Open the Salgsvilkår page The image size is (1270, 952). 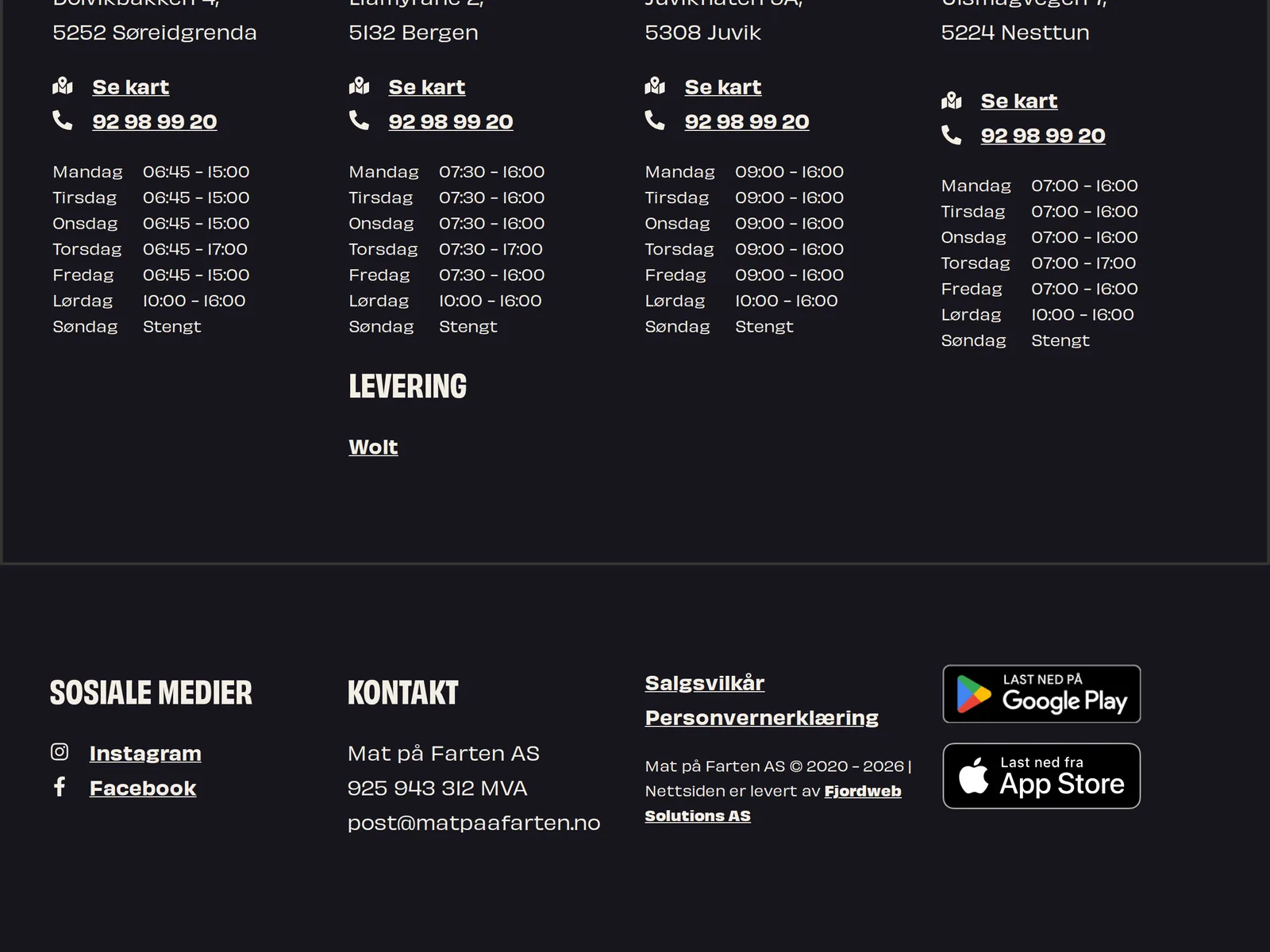point(704,683)
